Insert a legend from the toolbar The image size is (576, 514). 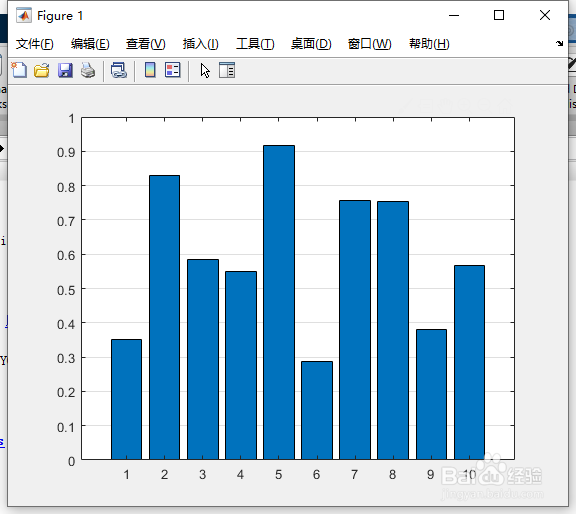click(x=173, y=70)
